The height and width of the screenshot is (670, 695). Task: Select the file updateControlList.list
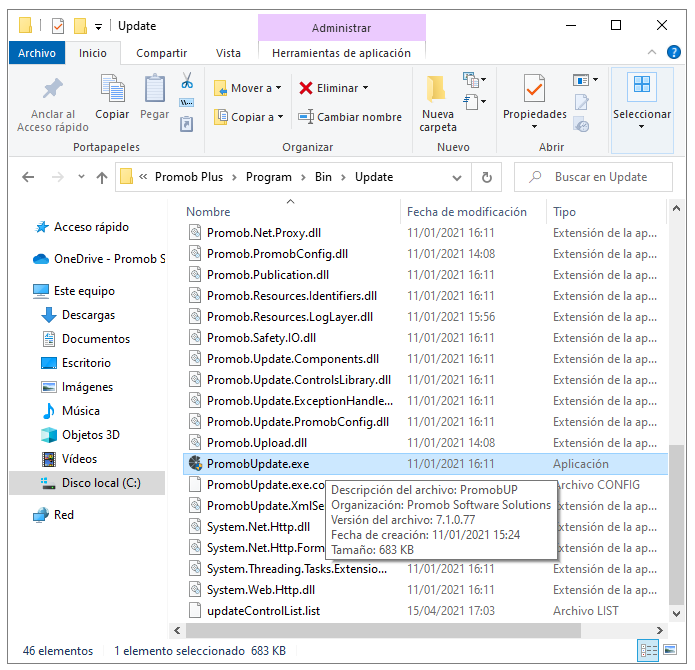(263, 611)
